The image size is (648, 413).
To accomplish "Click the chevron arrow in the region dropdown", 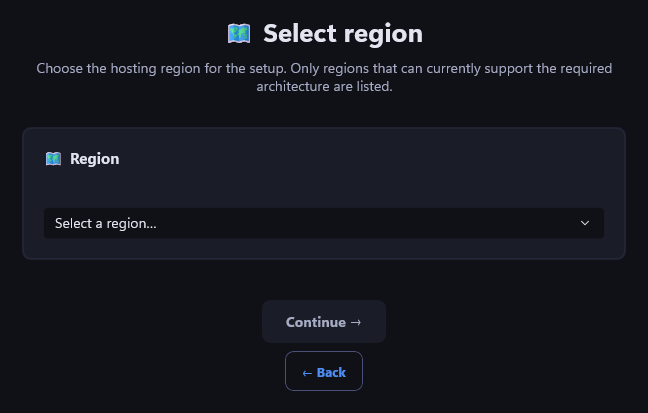I will pyautogui.click(x=585, y=223).
